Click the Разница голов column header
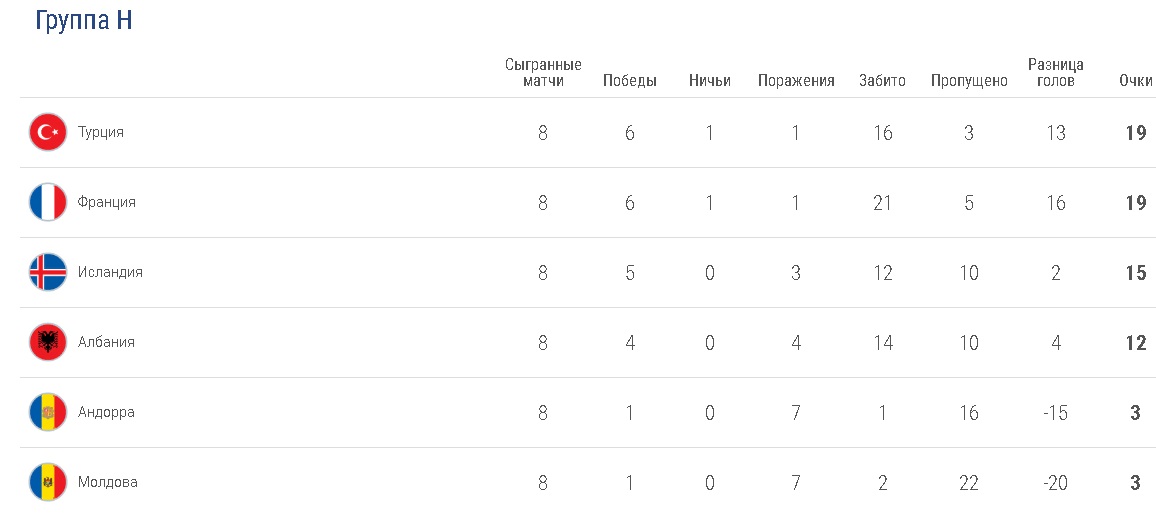Image resolution: width=1156 pixels, height=515 pixels. pyautogui.click(x=1055, y=73)
